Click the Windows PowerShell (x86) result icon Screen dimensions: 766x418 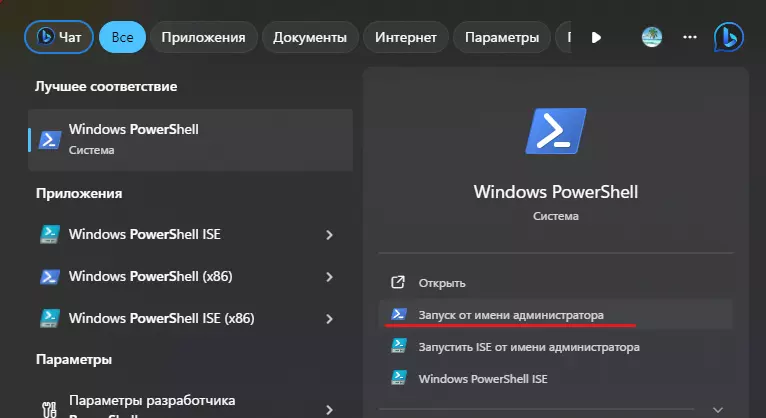[49, 277]
